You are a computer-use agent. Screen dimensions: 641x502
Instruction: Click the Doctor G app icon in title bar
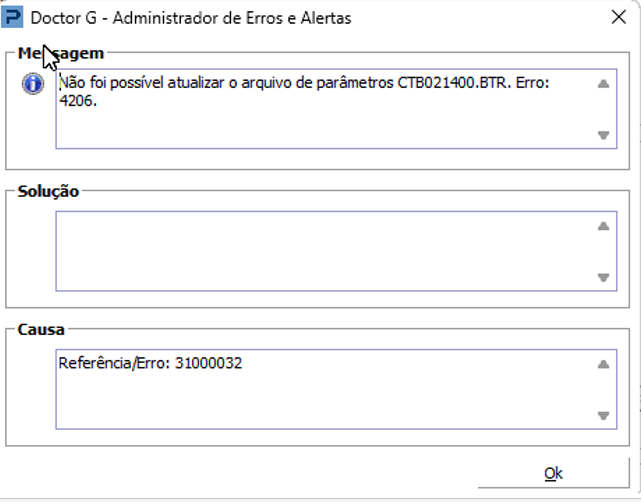[x=14, y=18]
